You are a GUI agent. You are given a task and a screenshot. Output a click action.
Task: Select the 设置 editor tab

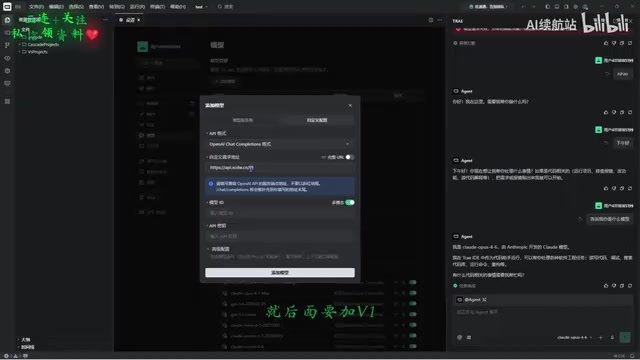click(x=129, y=20)
